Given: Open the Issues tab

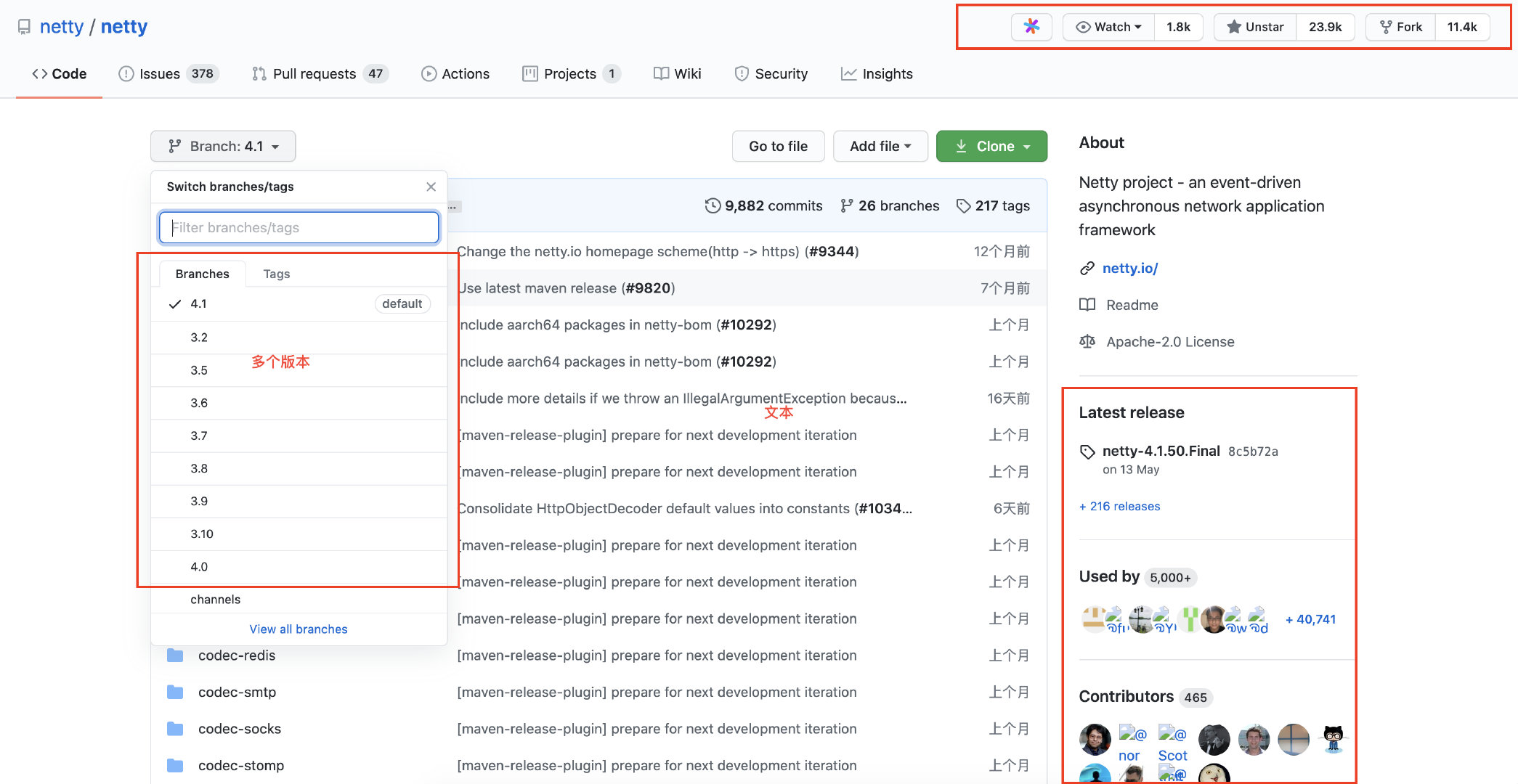Looking at the screenshot, I should (169, 74).
